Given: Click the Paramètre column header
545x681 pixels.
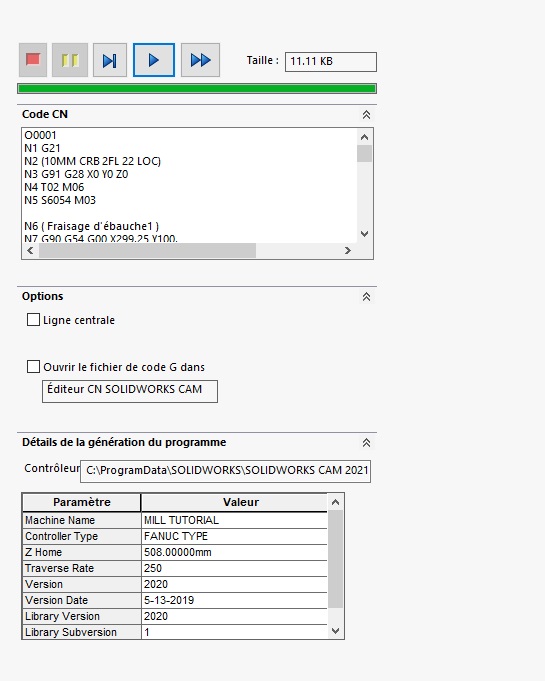Looking at the screenshot, I should (x=82, y=502).
